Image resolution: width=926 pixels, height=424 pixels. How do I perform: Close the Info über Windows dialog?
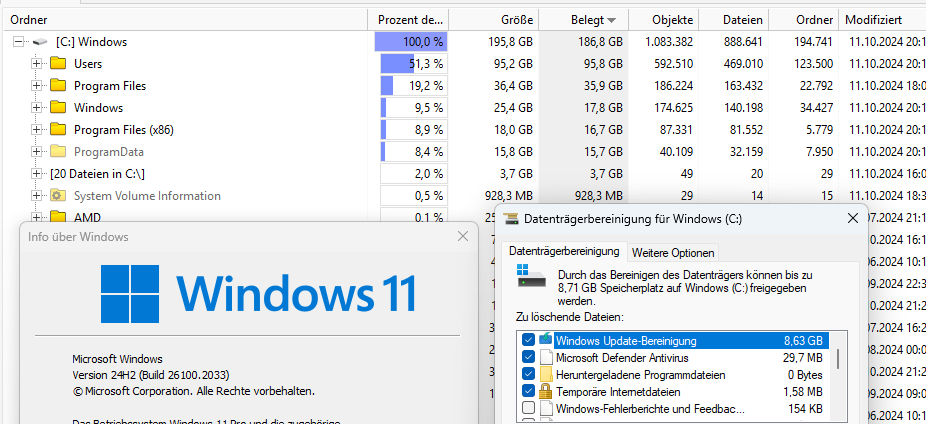pyautogui.click(x=463, y=237)
